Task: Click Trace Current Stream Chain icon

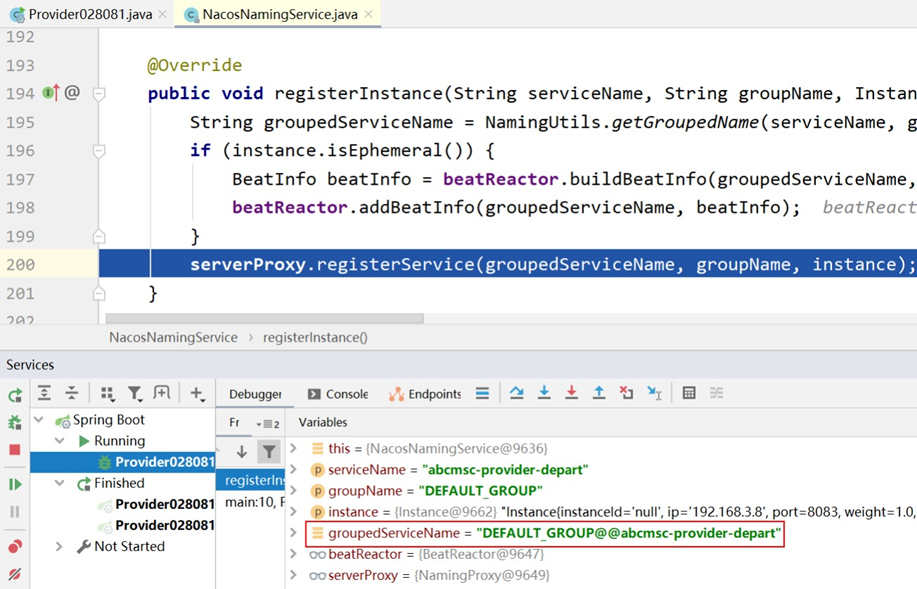Action: pyautogui.click(x=716, y=393)
